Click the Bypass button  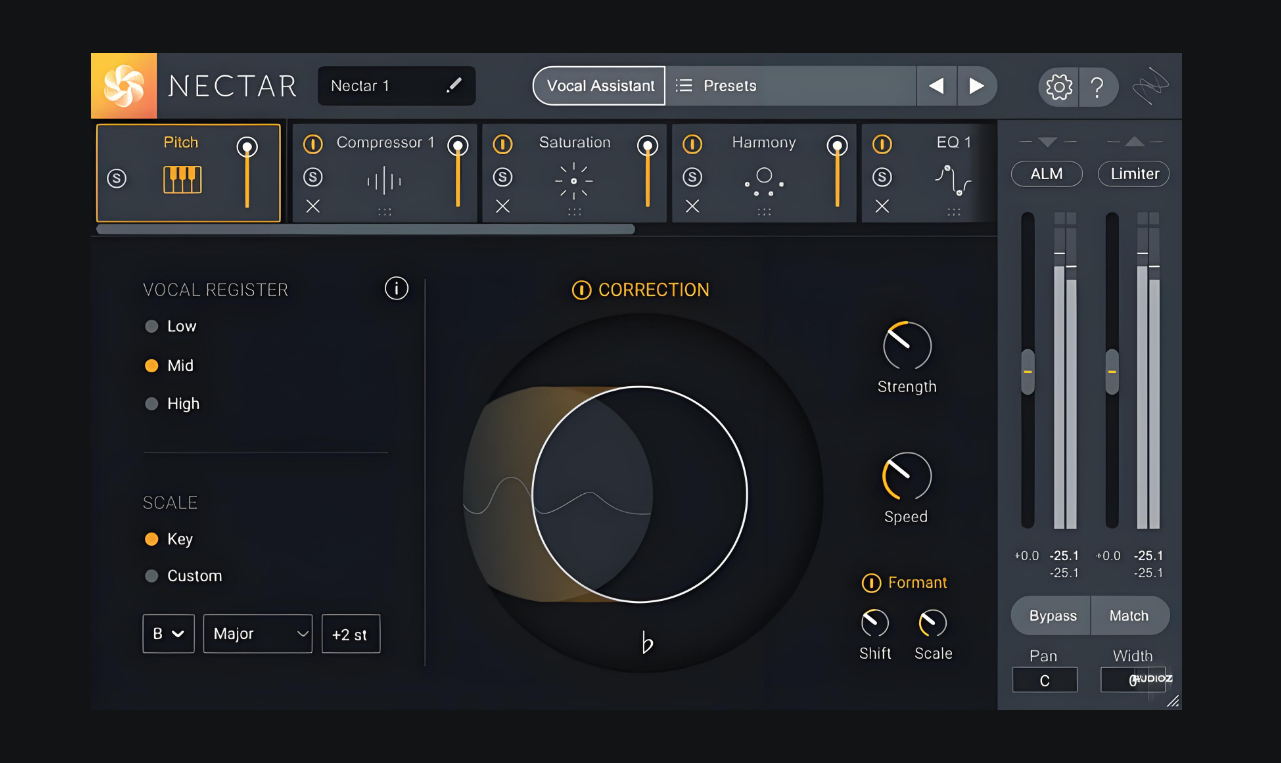pos(1052,616)
